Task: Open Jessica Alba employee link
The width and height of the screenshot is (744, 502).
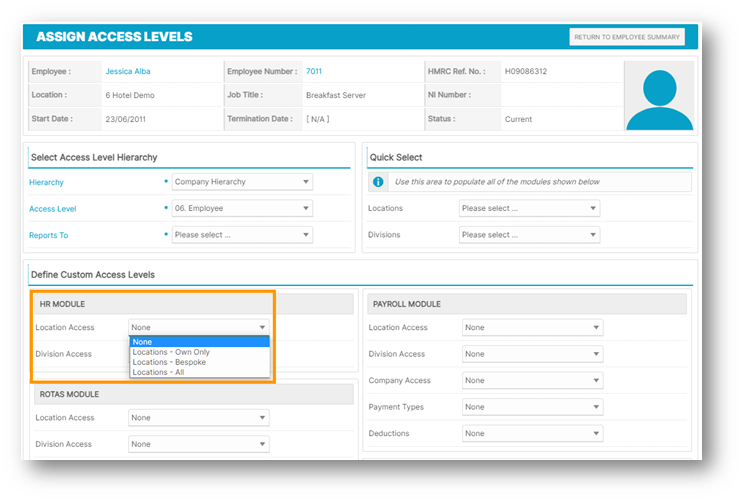Action: coord(128,72)
